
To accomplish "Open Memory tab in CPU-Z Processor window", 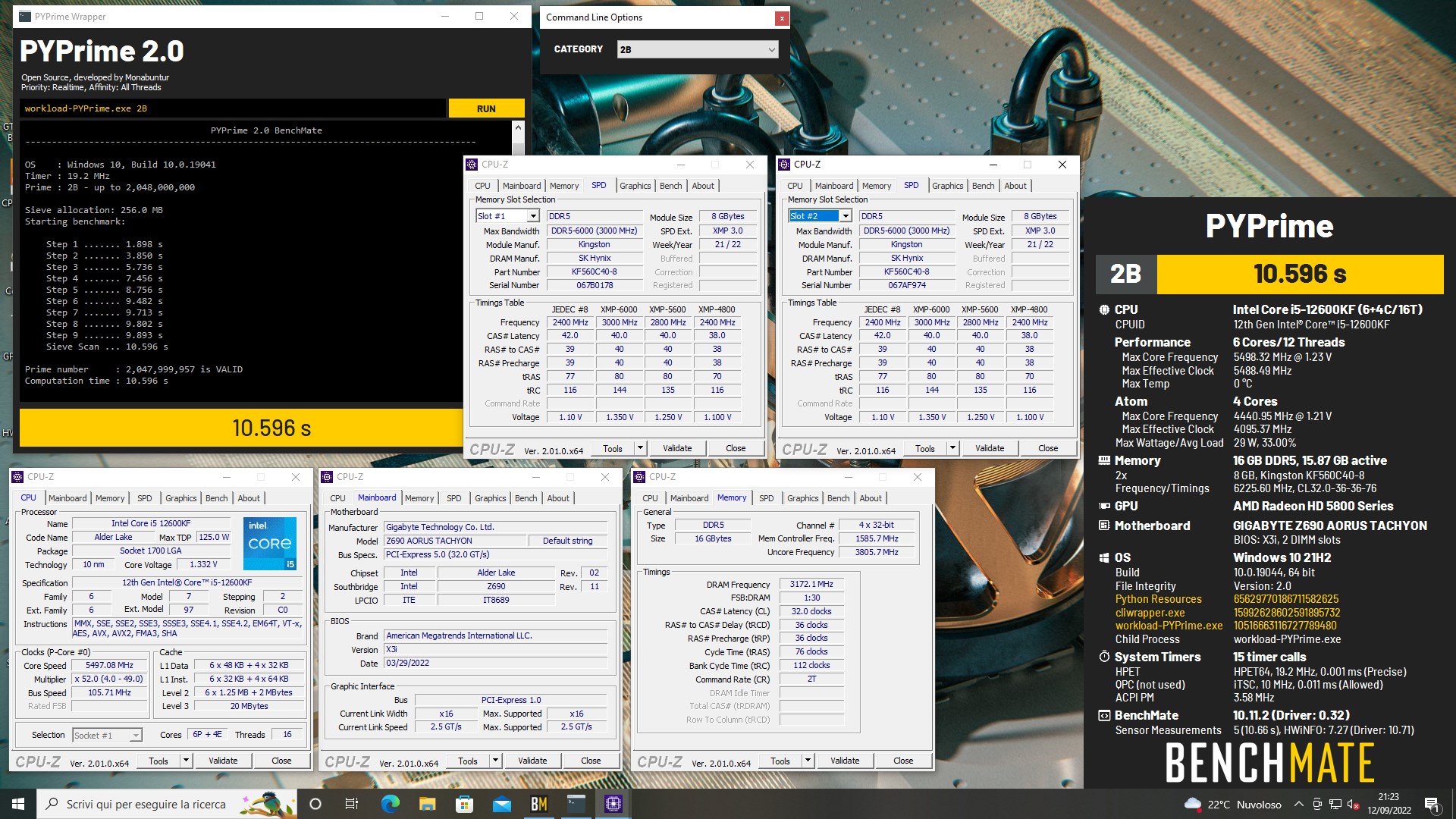I will click(110, 498).
